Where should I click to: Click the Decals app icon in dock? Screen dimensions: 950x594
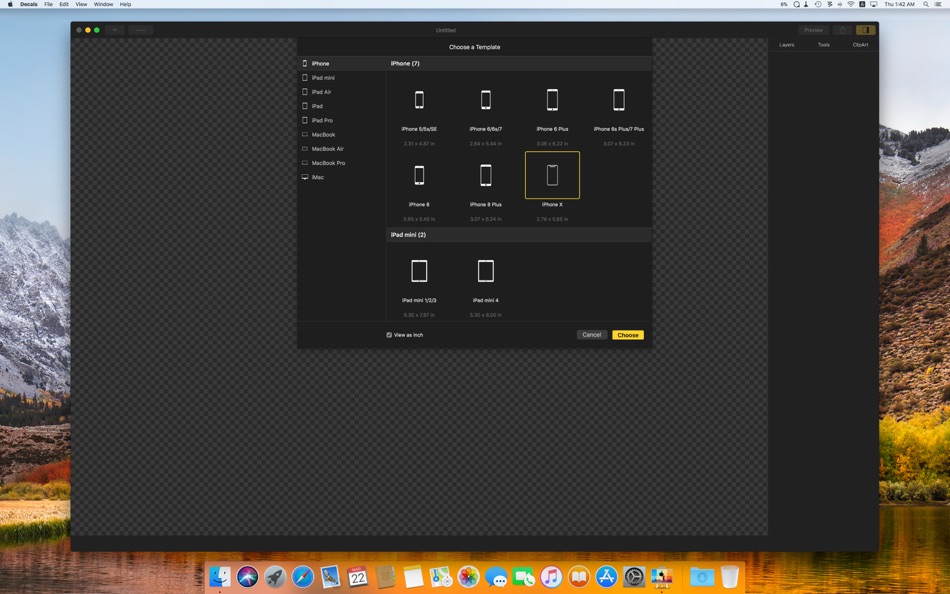pyautogui.click(x=662, y=576)
